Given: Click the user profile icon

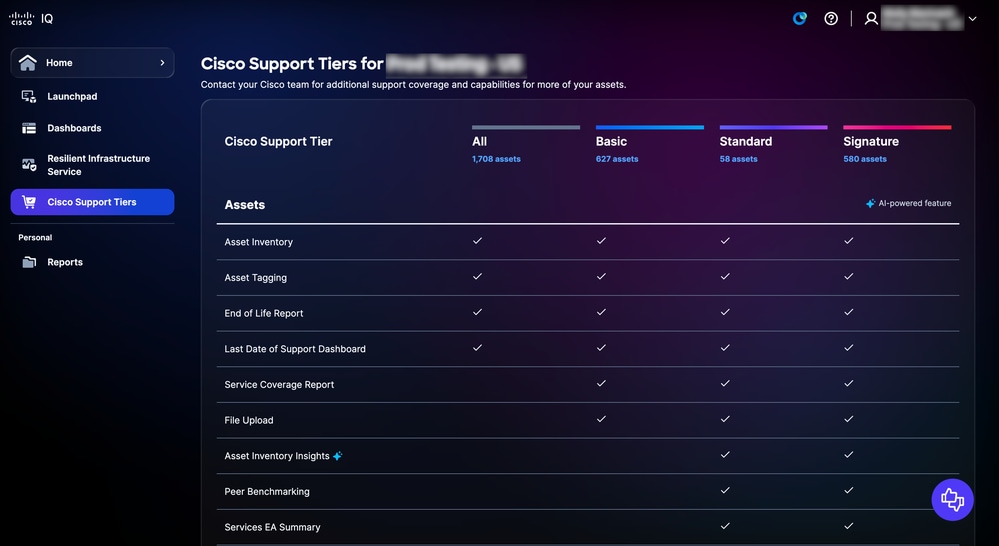Looking at the screenshot, I should point(871,18).
